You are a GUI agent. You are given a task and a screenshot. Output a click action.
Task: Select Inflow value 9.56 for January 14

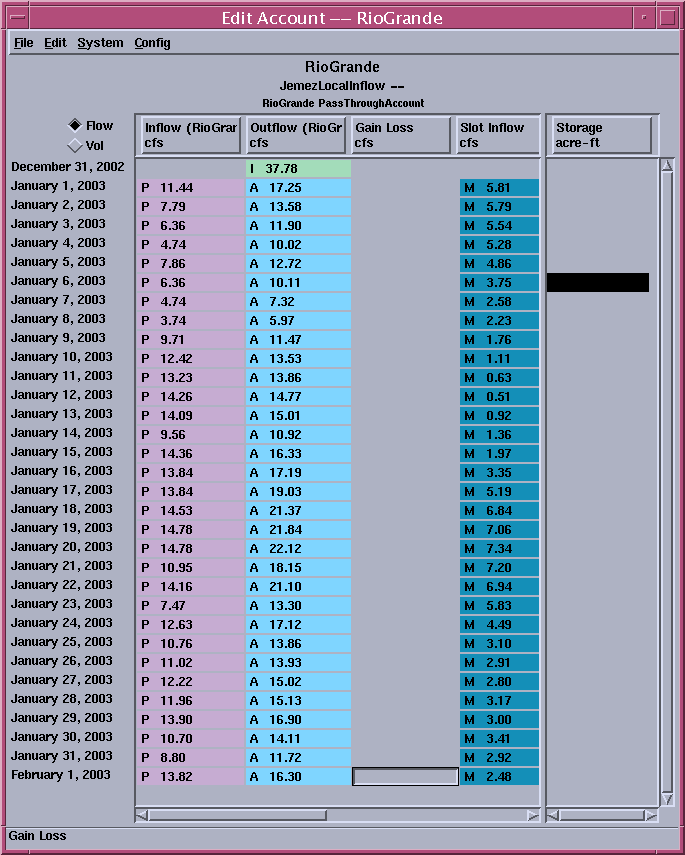click(x=192, y=435)
